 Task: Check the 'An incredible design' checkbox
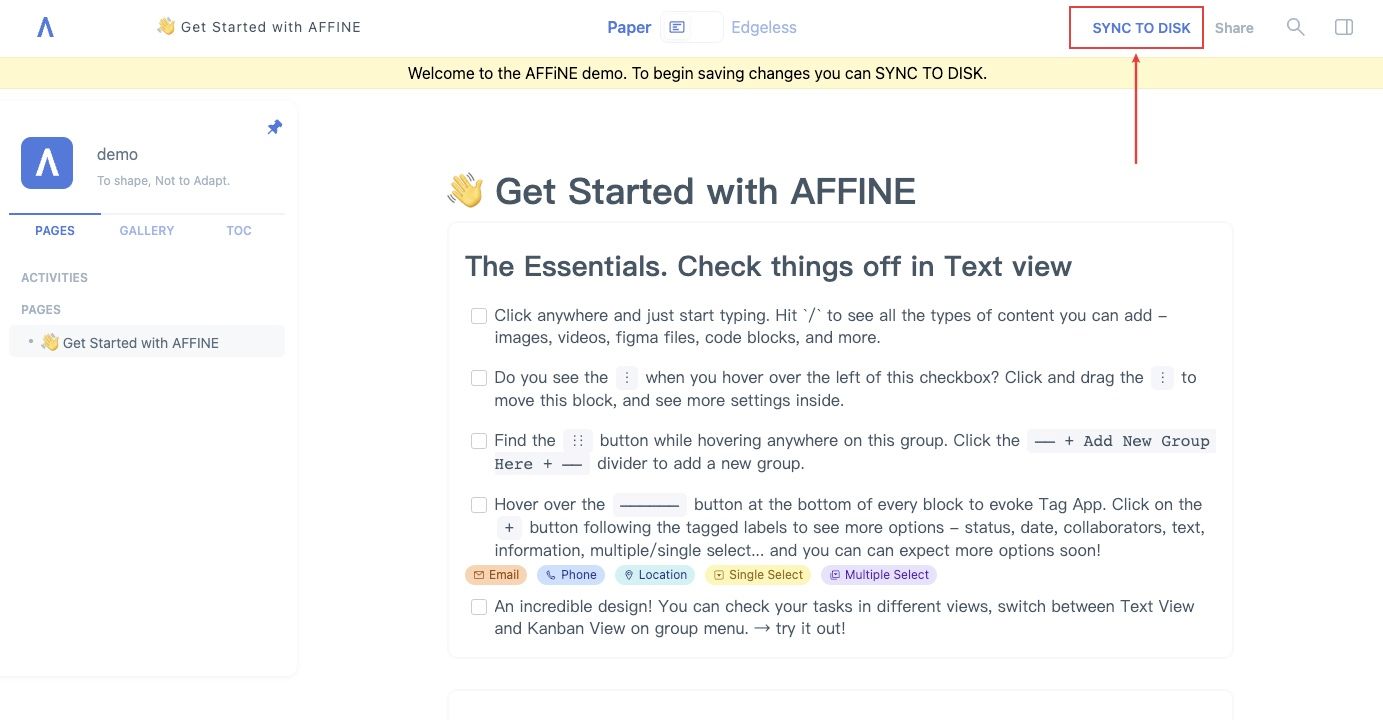[x=479, y=607]
